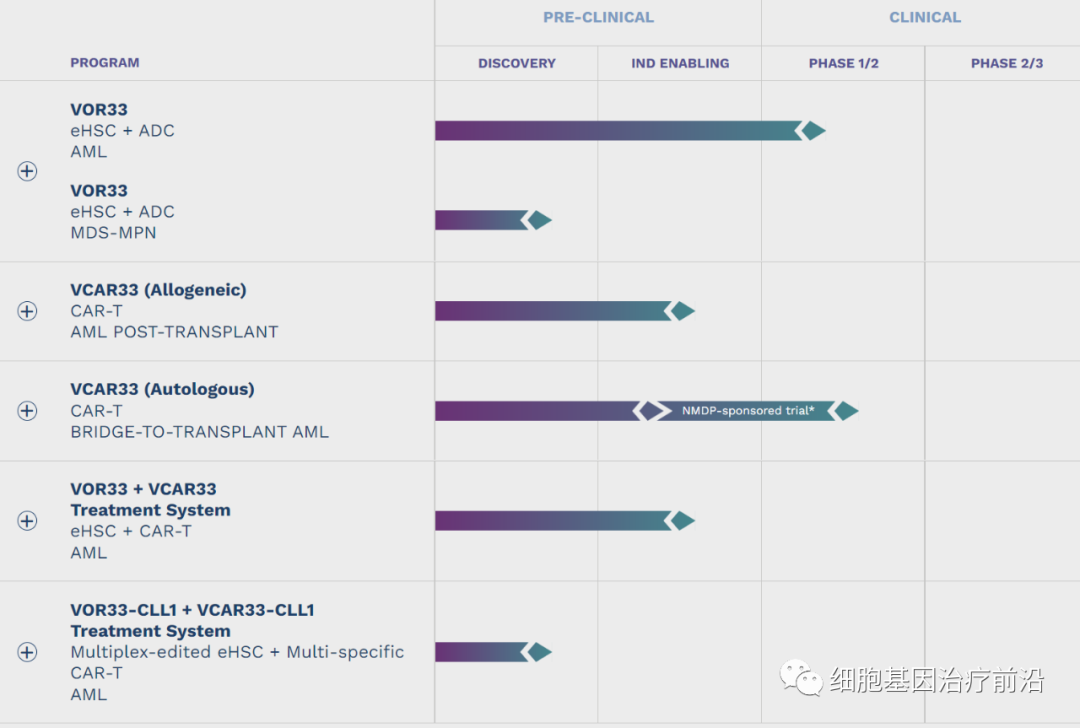Expand the VOR33 + VCAR33 Treatment System row

point(27,521)
